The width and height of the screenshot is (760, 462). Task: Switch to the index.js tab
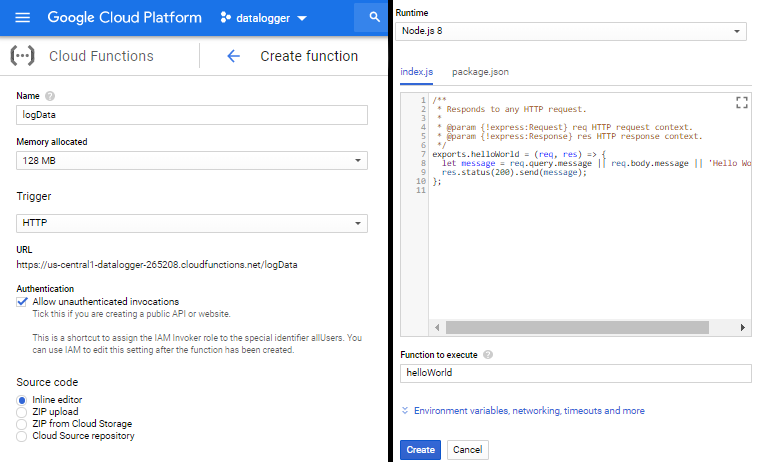416,72
